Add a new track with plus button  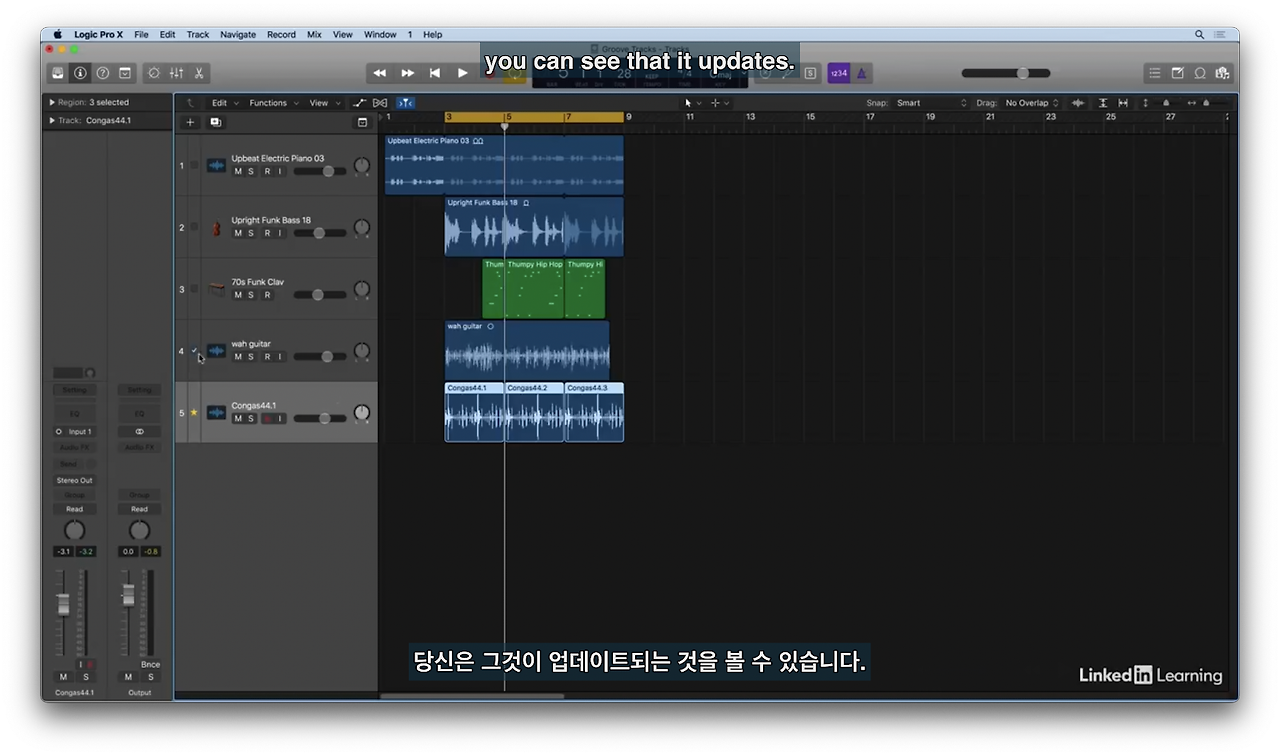point(190,122)
